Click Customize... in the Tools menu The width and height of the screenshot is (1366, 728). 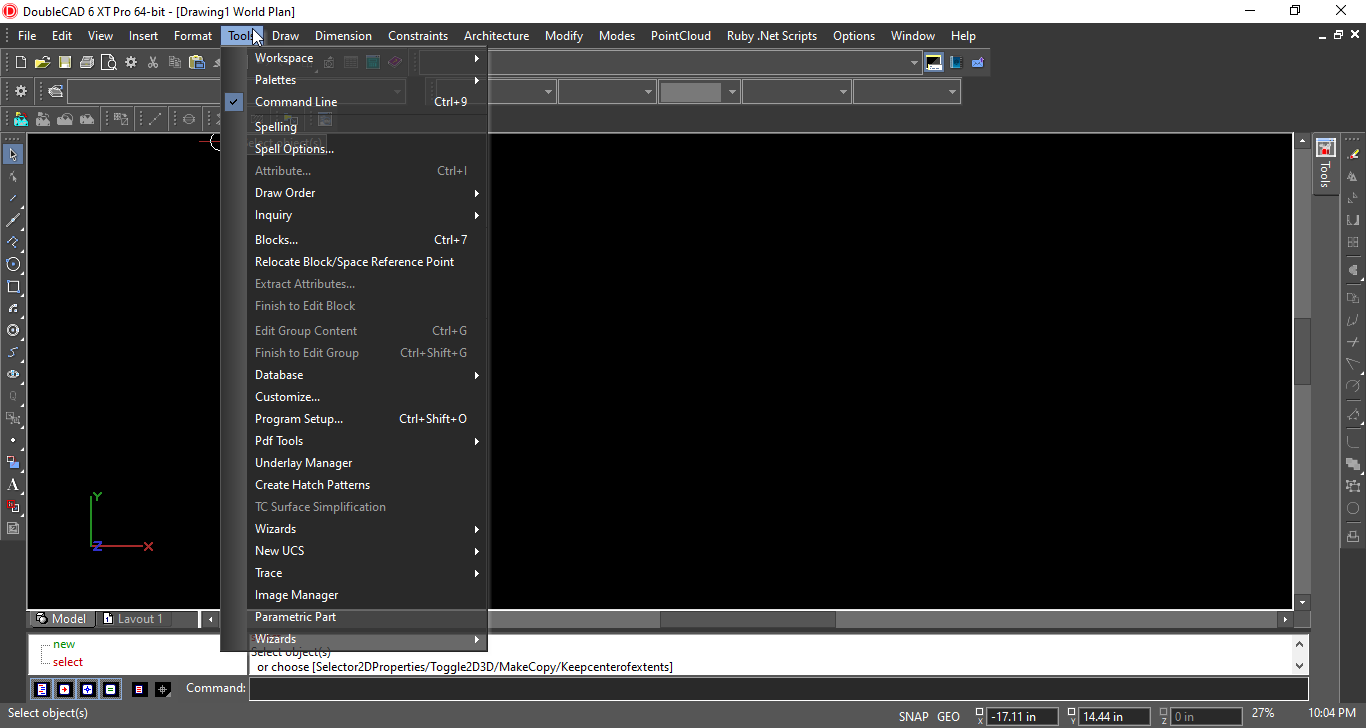point(354,397)
